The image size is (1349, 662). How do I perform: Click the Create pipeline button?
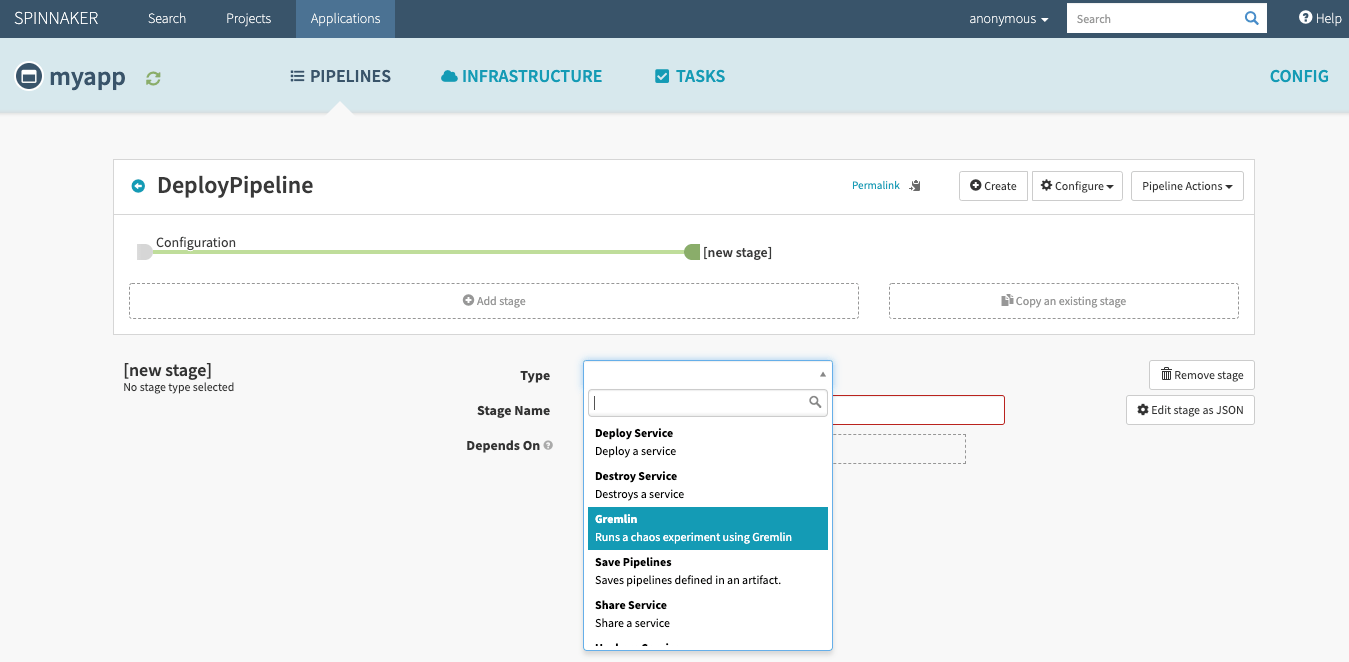click(x=993, y=186)
